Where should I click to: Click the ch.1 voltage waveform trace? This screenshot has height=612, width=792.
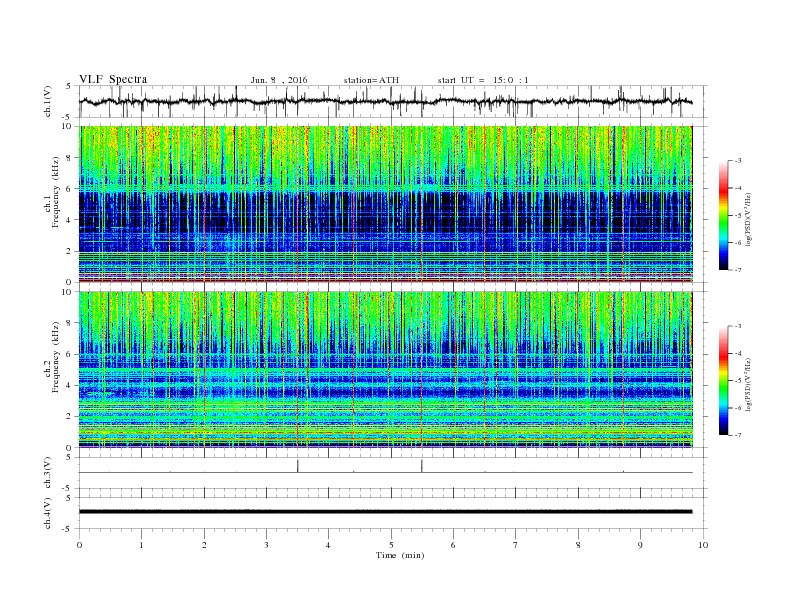(x=385, y=101)
